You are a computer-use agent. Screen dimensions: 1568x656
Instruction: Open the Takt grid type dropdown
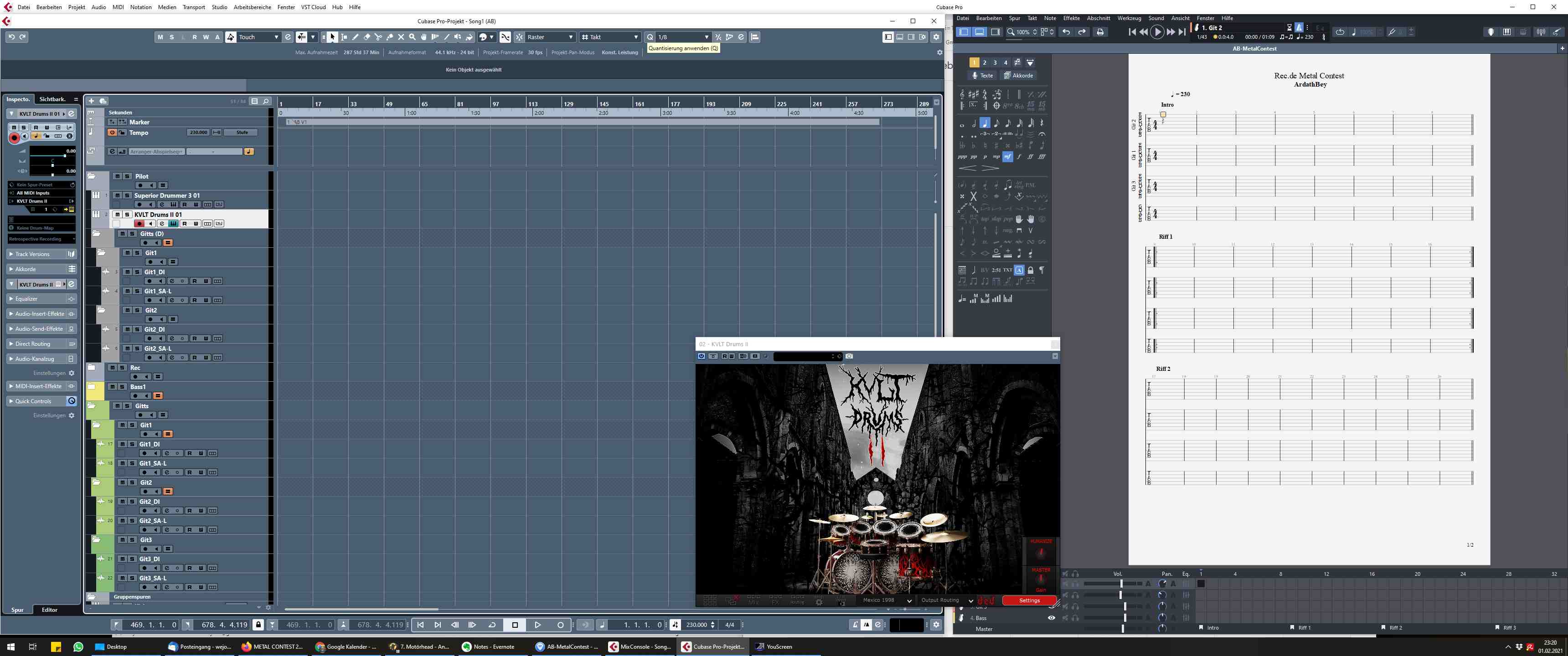click(610, 37)
